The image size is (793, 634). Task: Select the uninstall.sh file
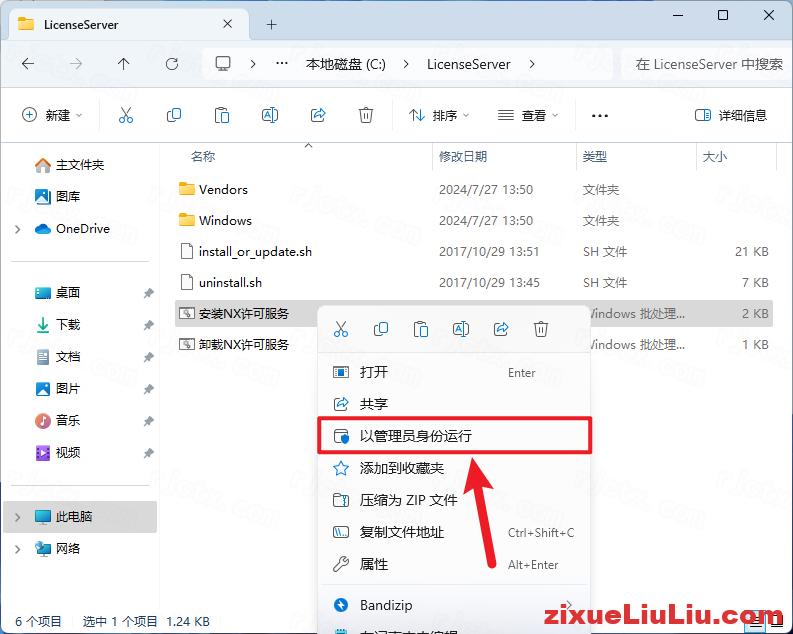pos(473,282)
